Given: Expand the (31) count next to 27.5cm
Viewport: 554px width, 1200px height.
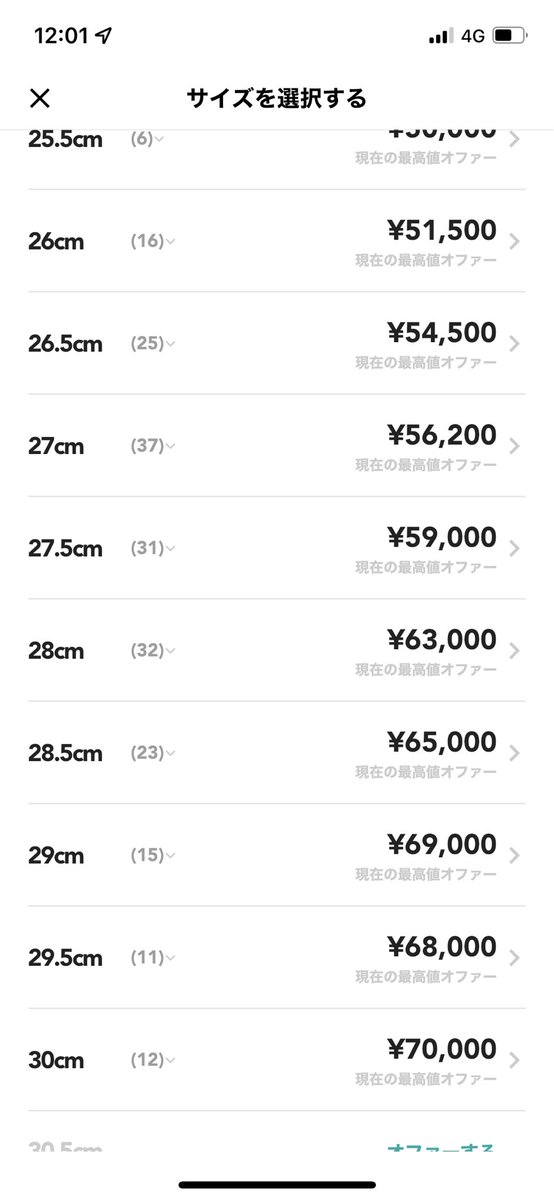Looking at the screenshot, I should point(153,548).
